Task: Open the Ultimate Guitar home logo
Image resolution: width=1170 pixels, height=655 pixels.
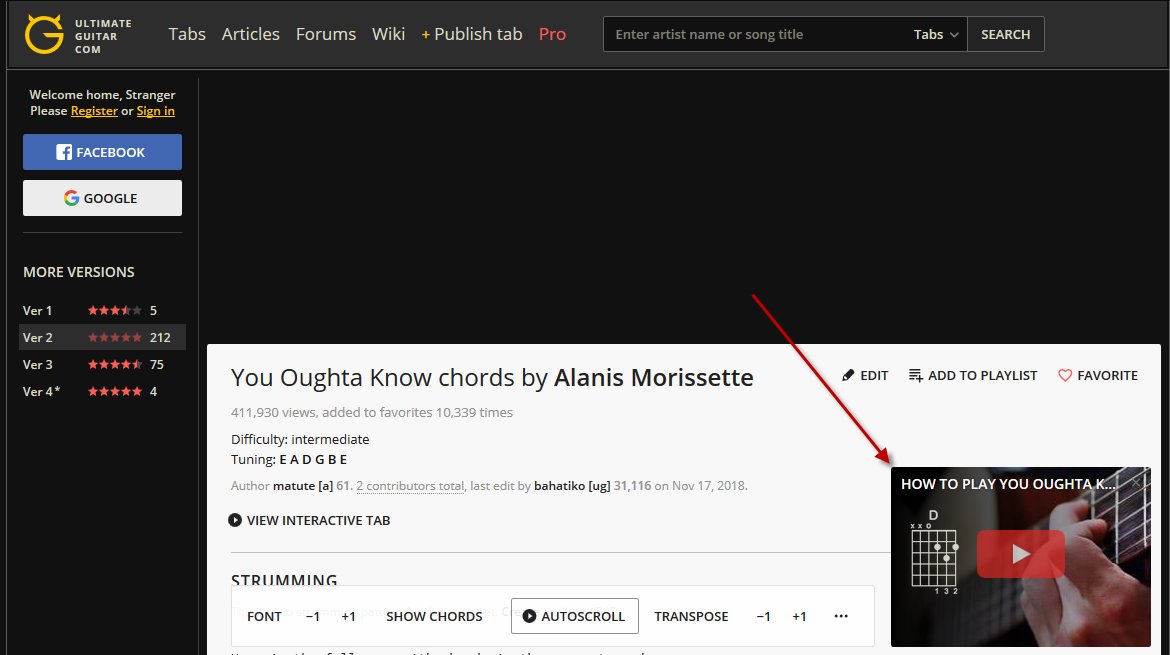Action: pyautogui.click(x=40, y=33)
